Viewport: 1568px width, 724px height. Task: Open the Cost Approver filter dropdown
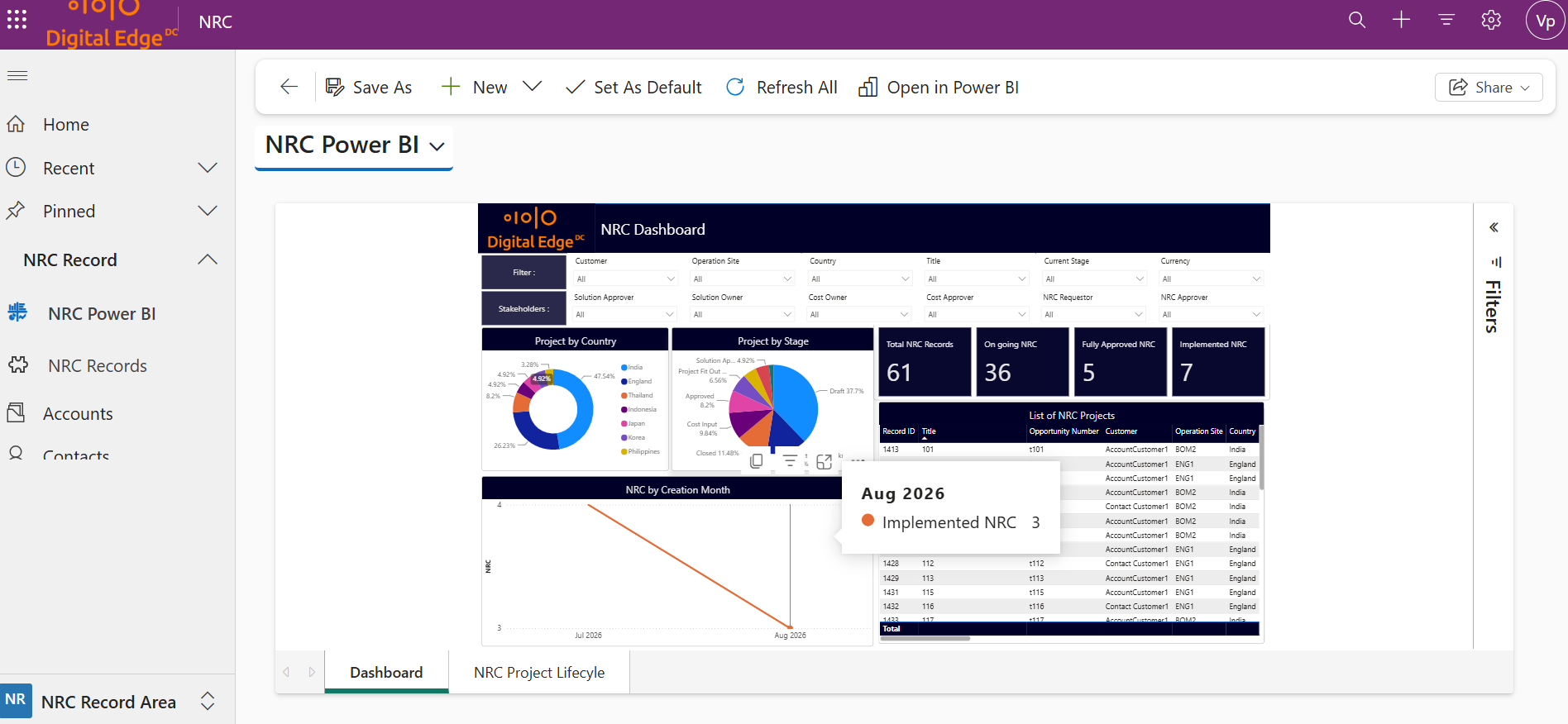[x=977, y=314]
